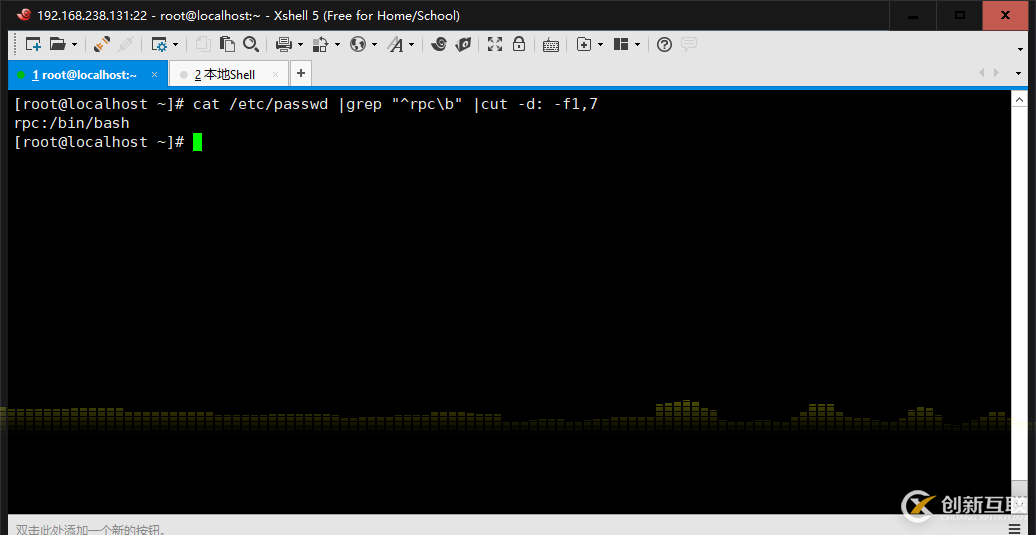Add a new tab with plus button
The height and width of the screenshot is (535, 1036).
pyautogui.click(x=301, y=73)
